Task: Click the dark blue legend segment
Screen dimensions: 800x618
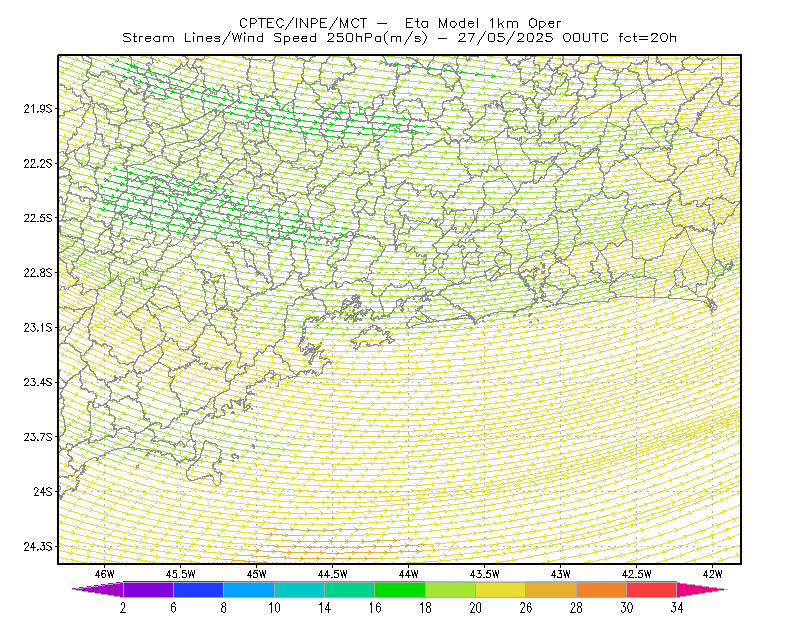Action: coord(198,589)
